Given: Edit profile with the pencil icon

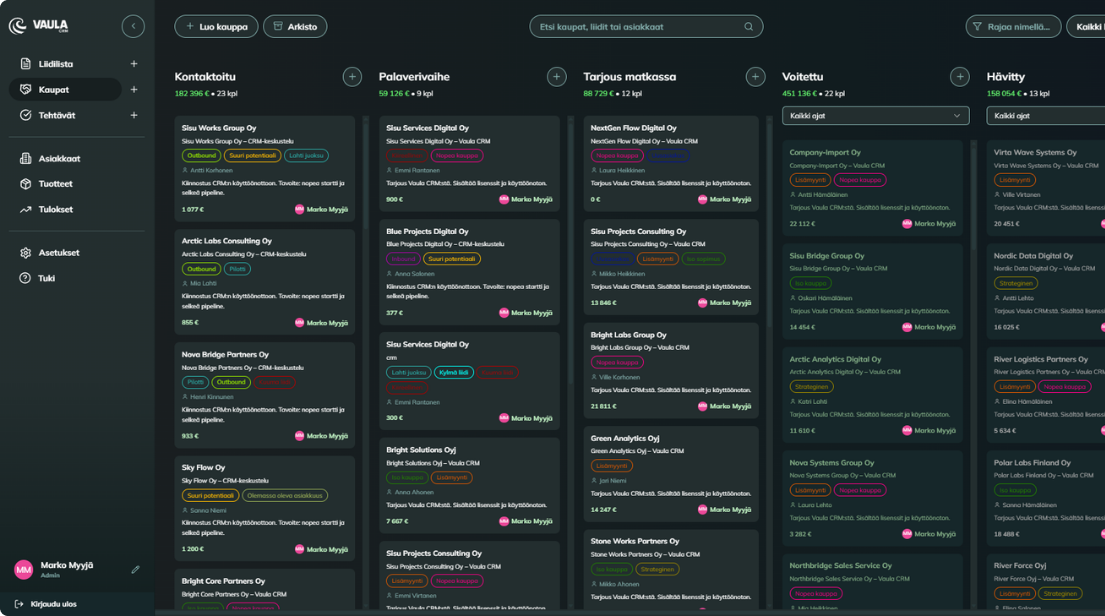Looking at the screenshot, I should tap(135, 569).
